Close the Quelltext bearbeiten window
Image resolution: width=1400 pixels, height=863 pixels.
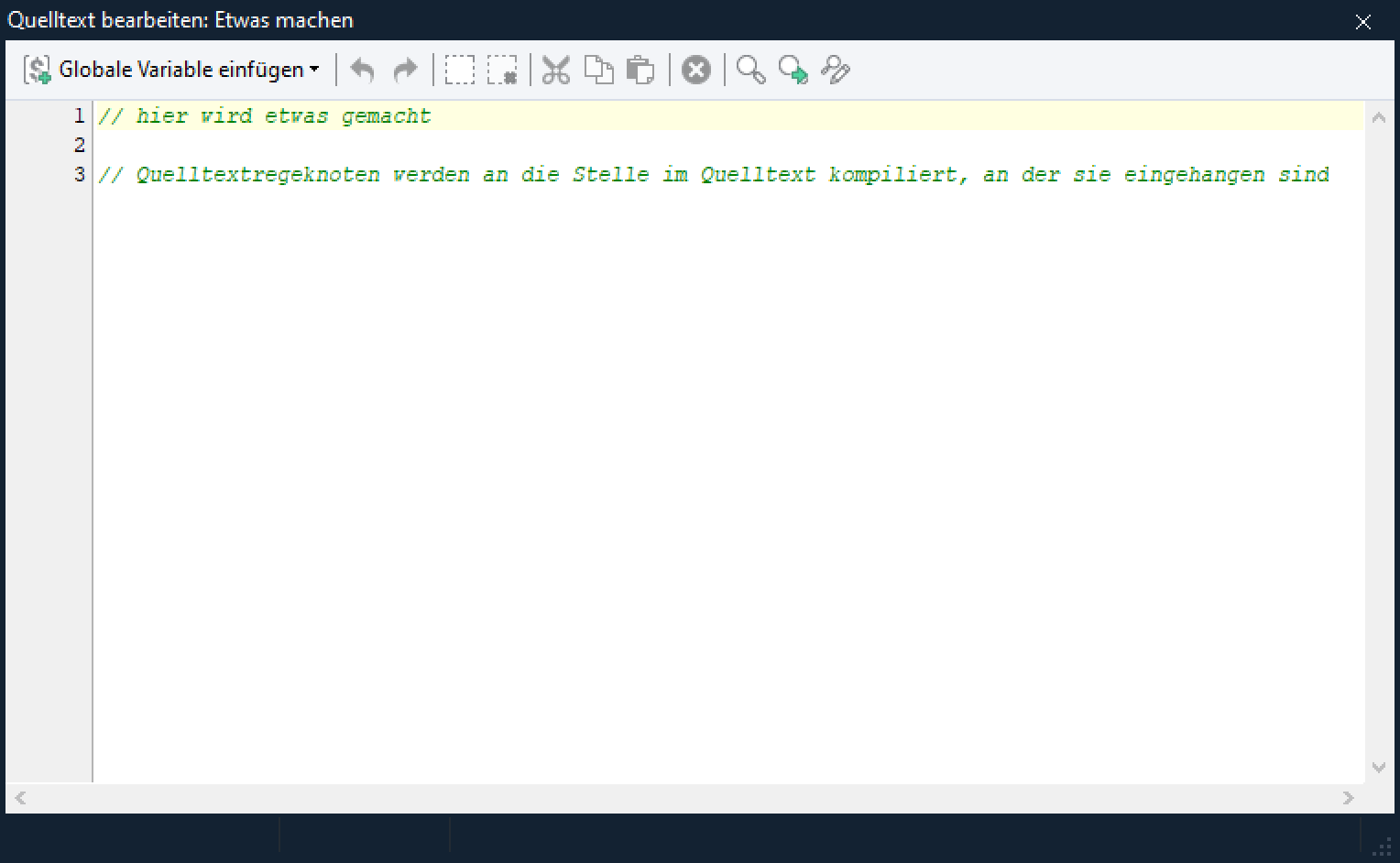coord(1363,21)
